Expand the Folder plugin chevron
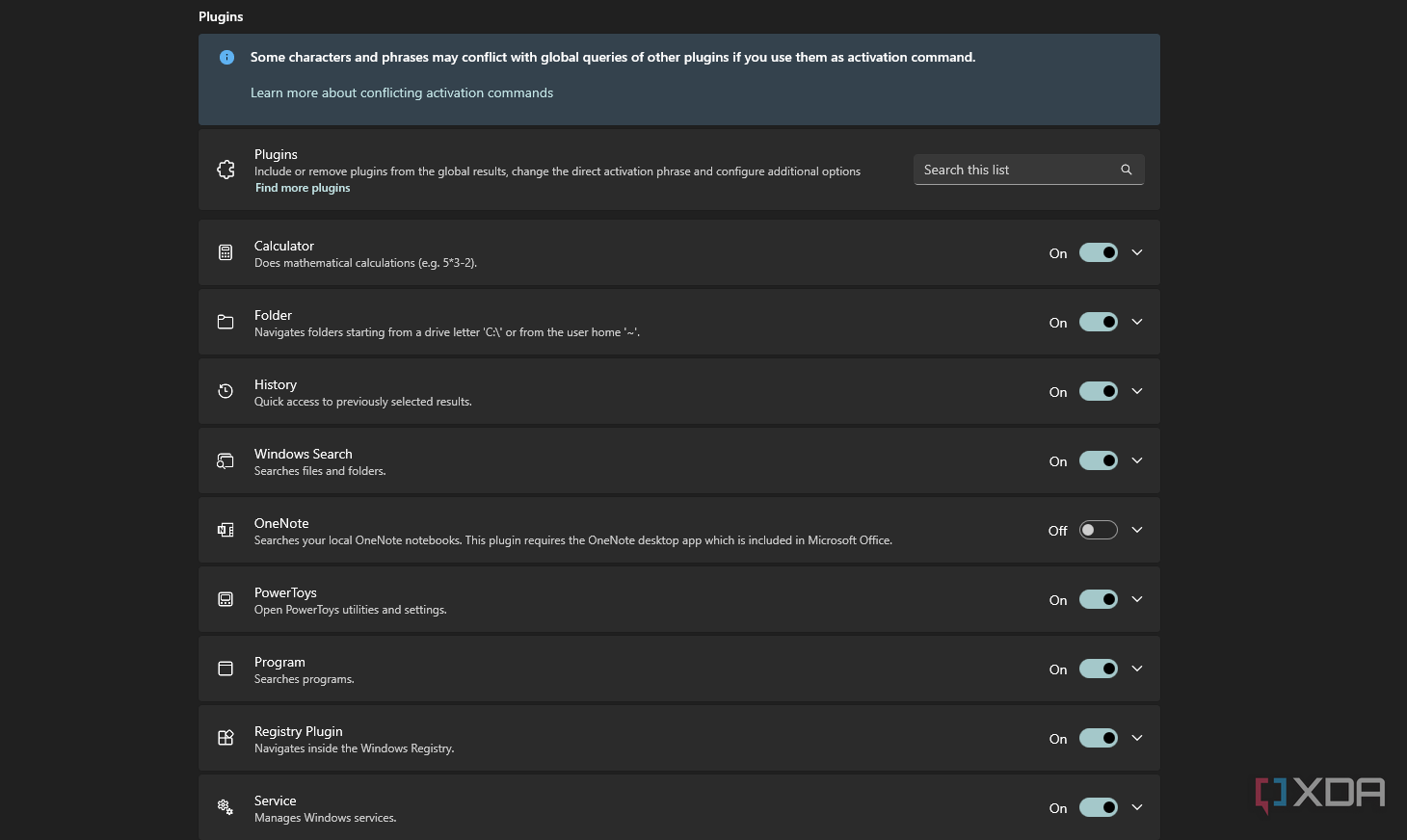1407x840 pixels. pos(1137,322)
